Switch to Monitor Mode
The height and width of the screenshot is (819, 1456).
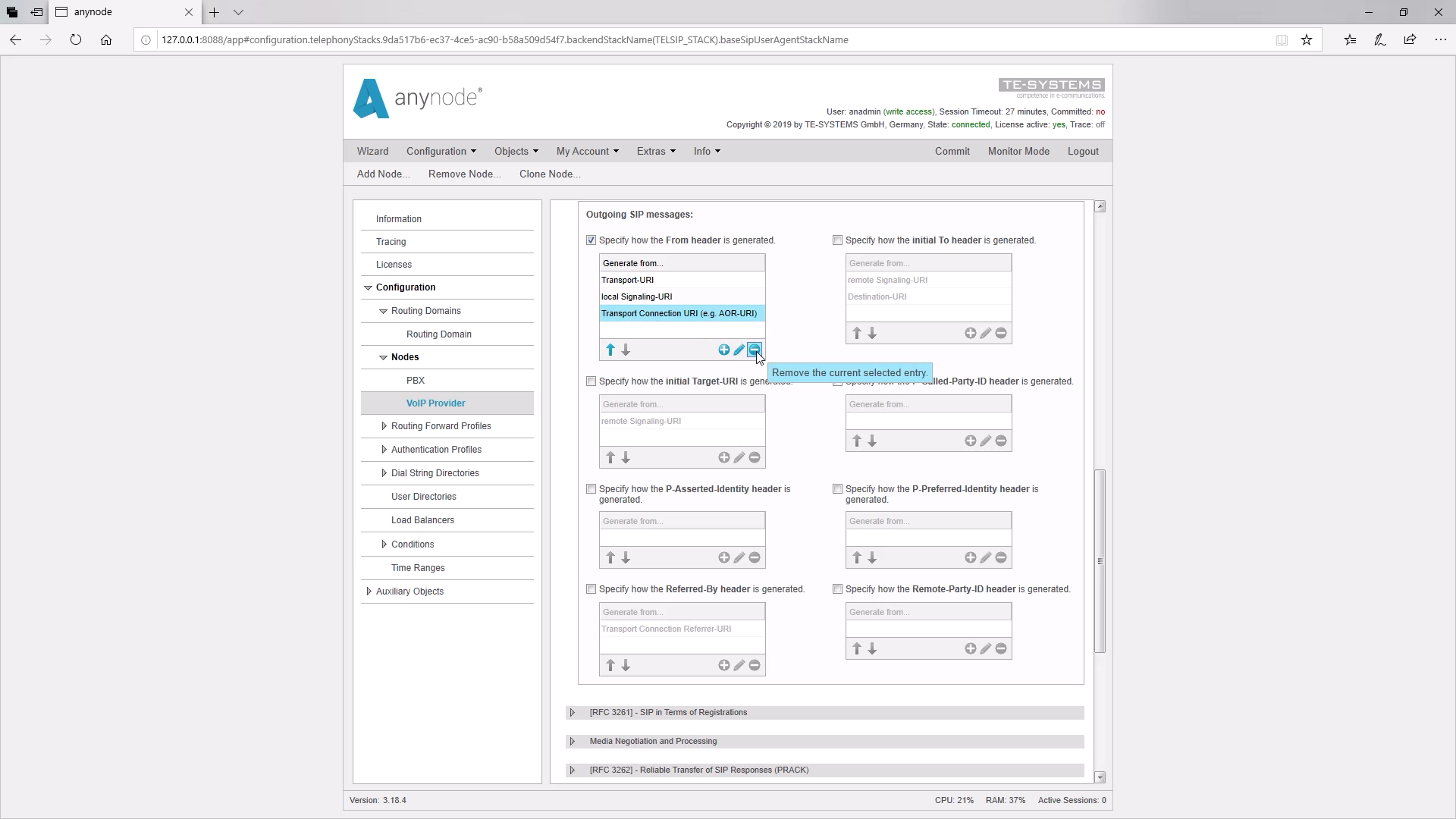(x=1018, y=151)
